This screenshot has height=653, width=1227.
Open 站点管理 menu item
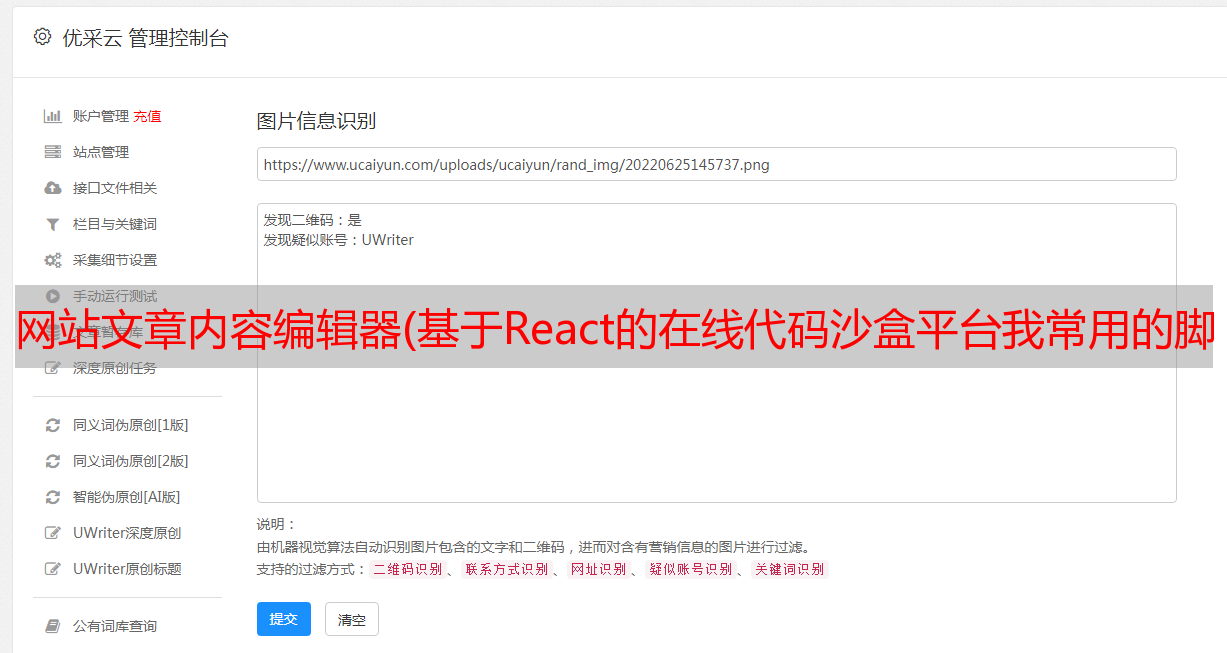coord(101,152)
